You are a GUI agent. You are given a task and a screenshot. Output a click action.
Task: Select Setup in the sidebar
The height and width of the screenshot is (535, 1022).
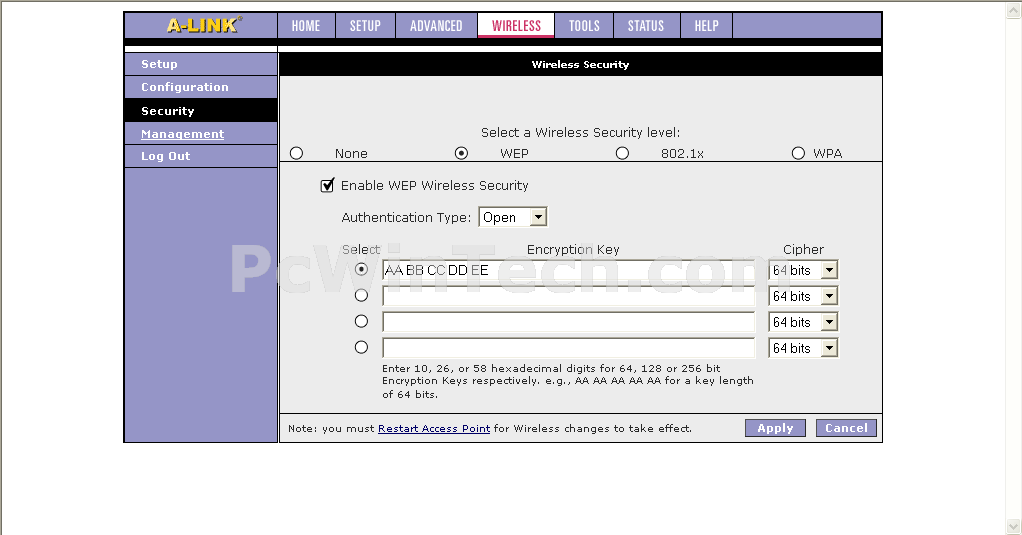(201, 64)
